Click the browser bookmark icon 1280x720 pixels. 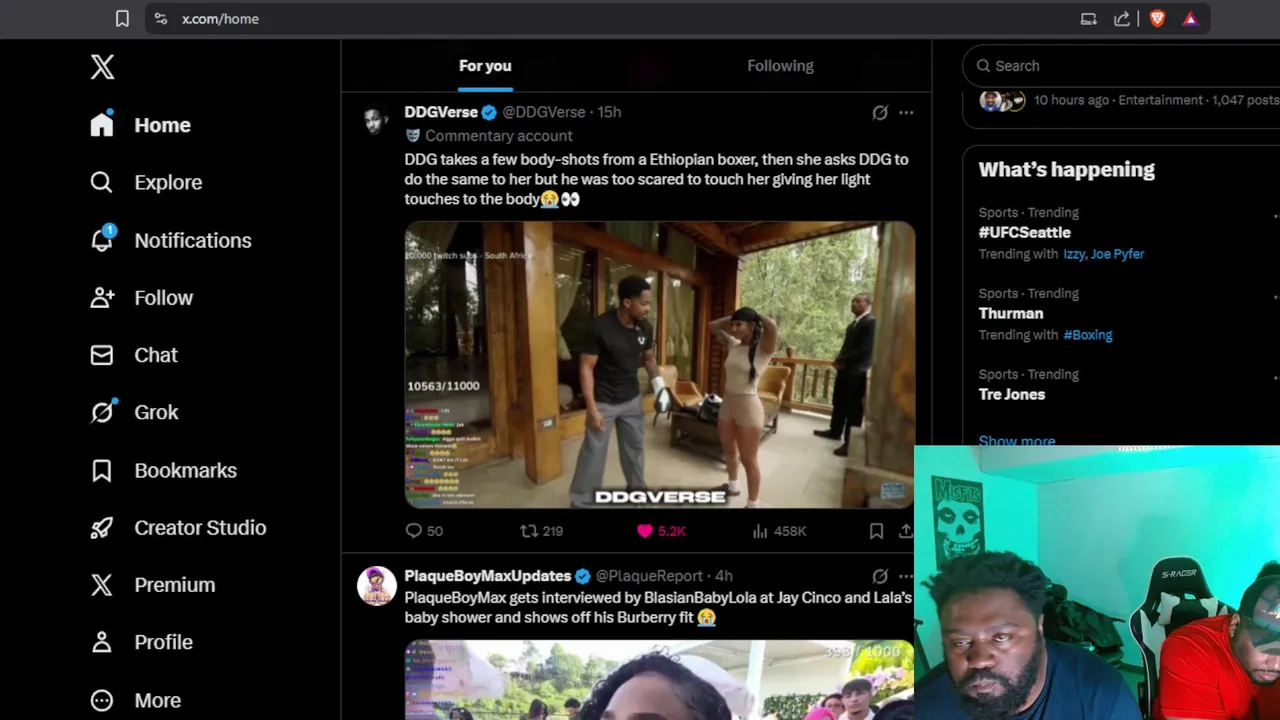tap(122, 18)
